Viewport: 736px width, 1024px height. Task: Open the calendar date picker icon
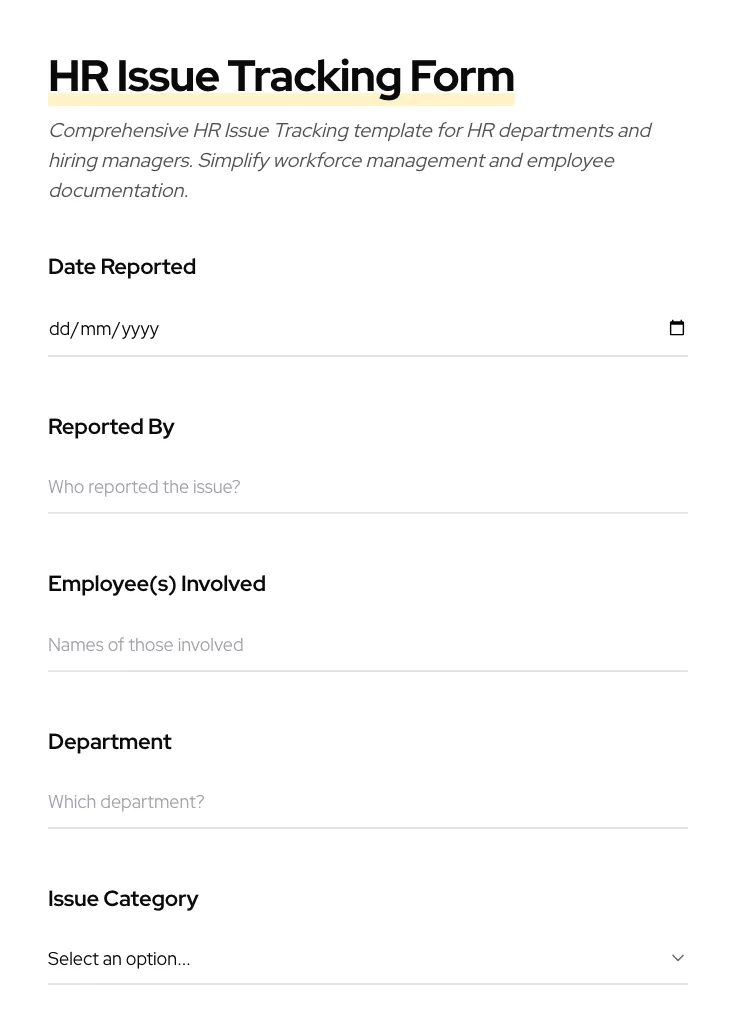677,328
